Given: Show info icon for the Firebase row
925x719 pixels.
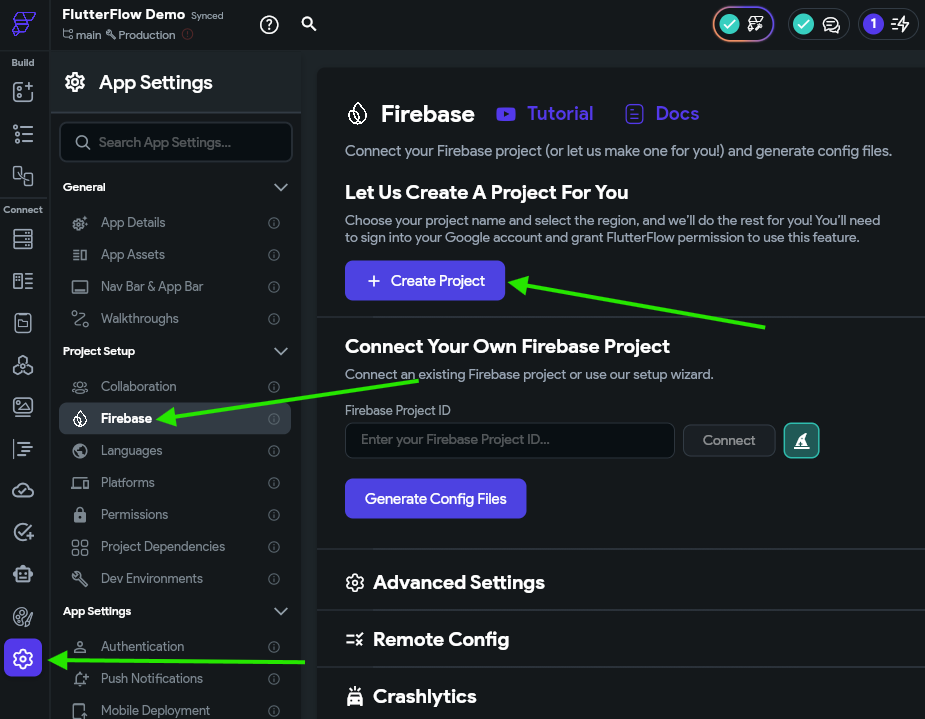Looking at the screenshot, I should coord(274,419).
